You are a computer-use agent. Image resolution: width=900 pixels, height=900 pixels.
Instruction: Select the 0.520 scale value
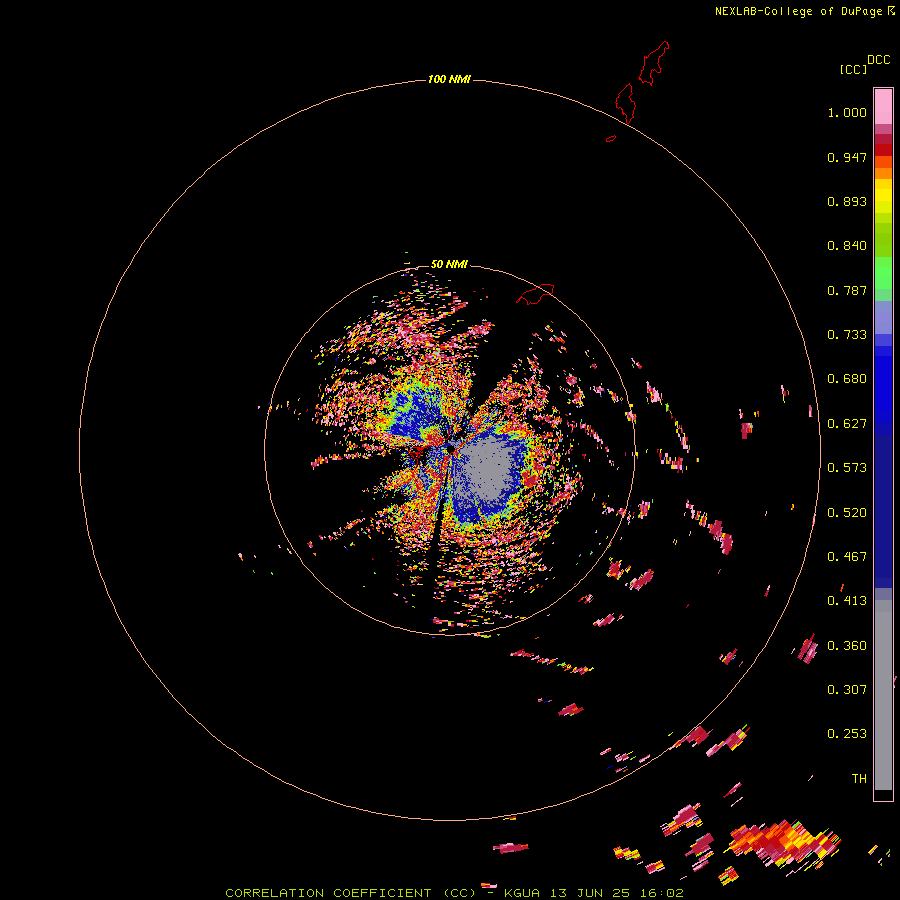847,513
